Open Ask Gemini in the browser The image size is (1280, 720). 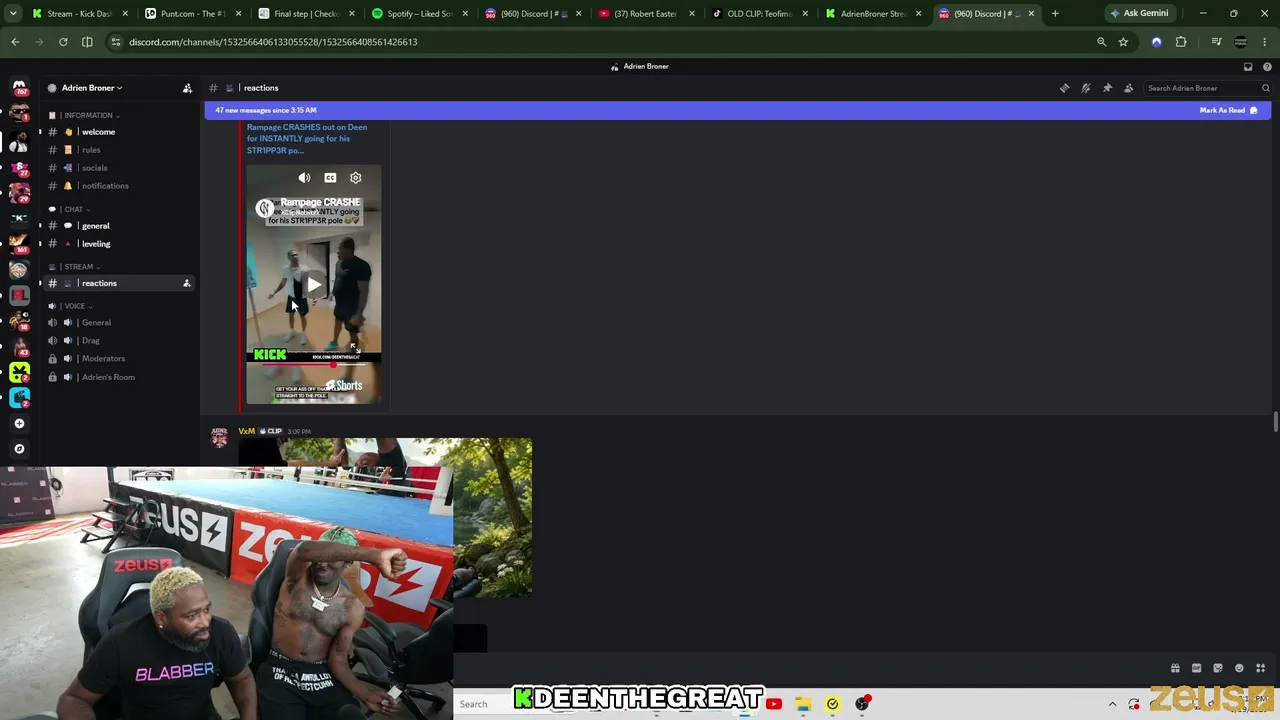pos(1138,14)
